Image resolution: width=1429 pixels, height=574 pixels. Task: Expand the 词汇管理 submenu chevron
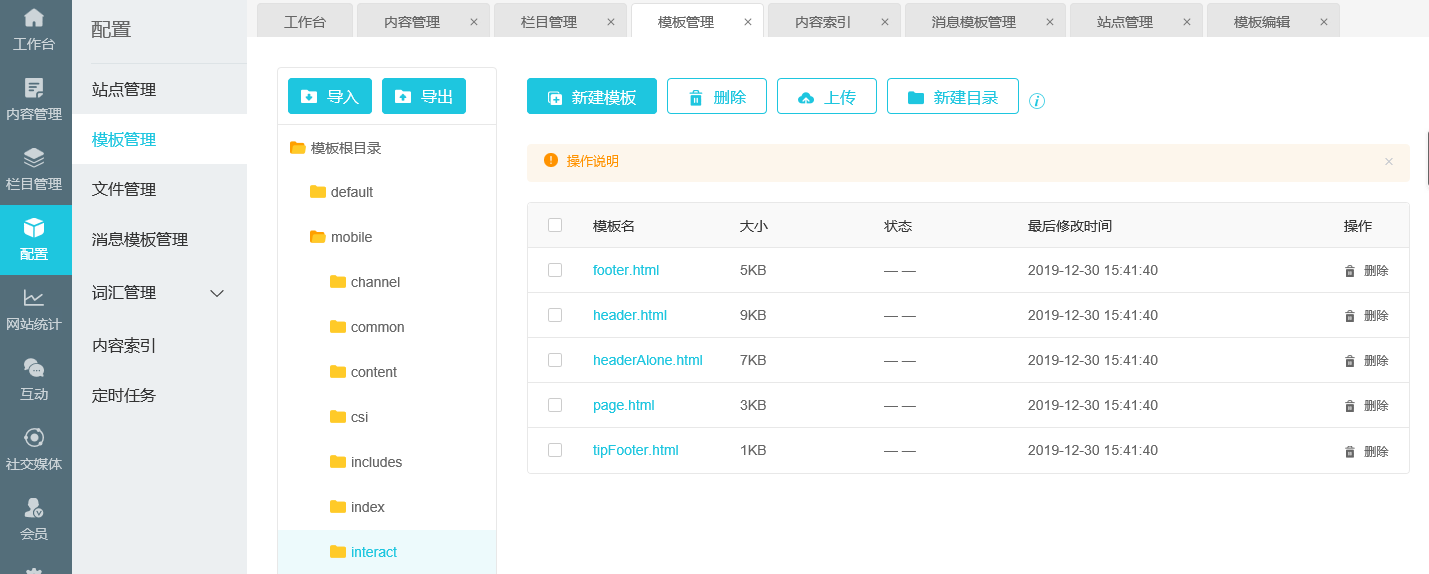click(x=217, y=293)
